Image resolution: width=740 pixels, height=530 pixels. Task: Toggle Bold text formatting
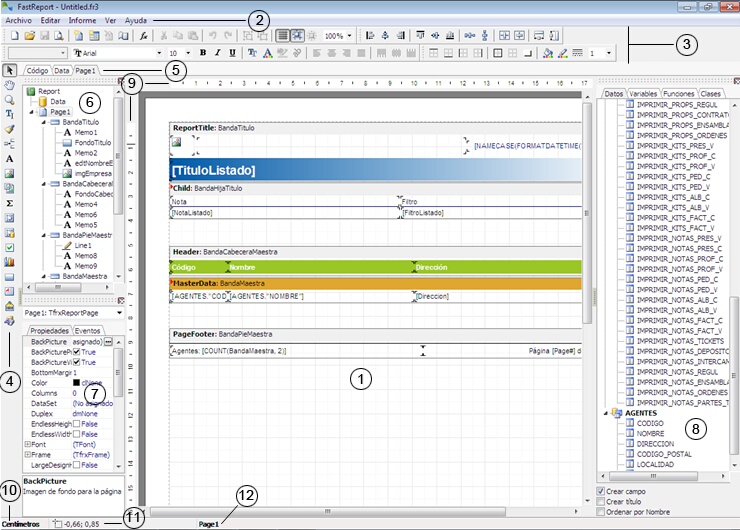click(x=202, y=53)
